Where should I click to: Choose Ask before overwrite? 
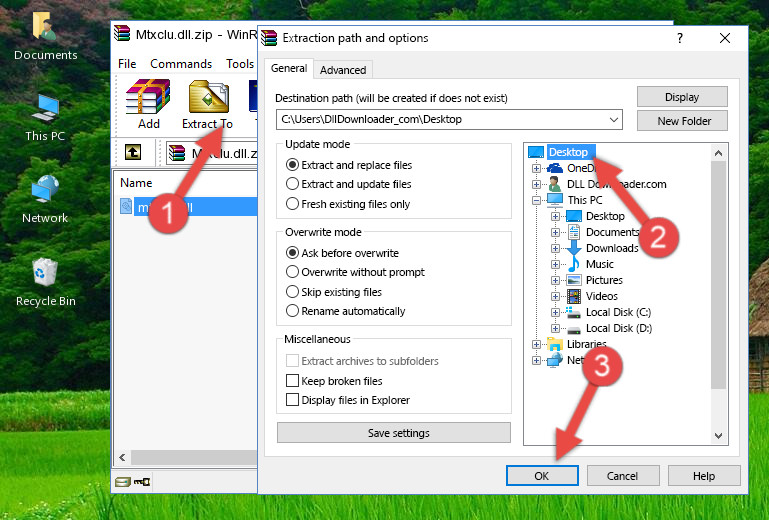coord(292,253)
